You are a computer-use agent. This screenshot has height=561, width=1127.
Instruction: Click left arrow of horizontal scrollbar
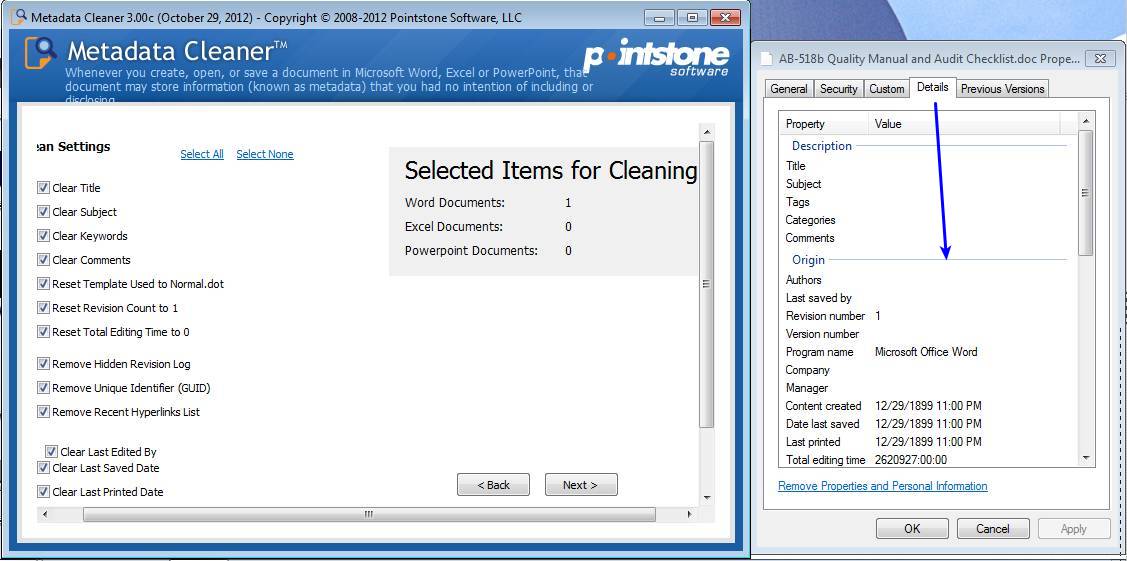click(45, 514)
